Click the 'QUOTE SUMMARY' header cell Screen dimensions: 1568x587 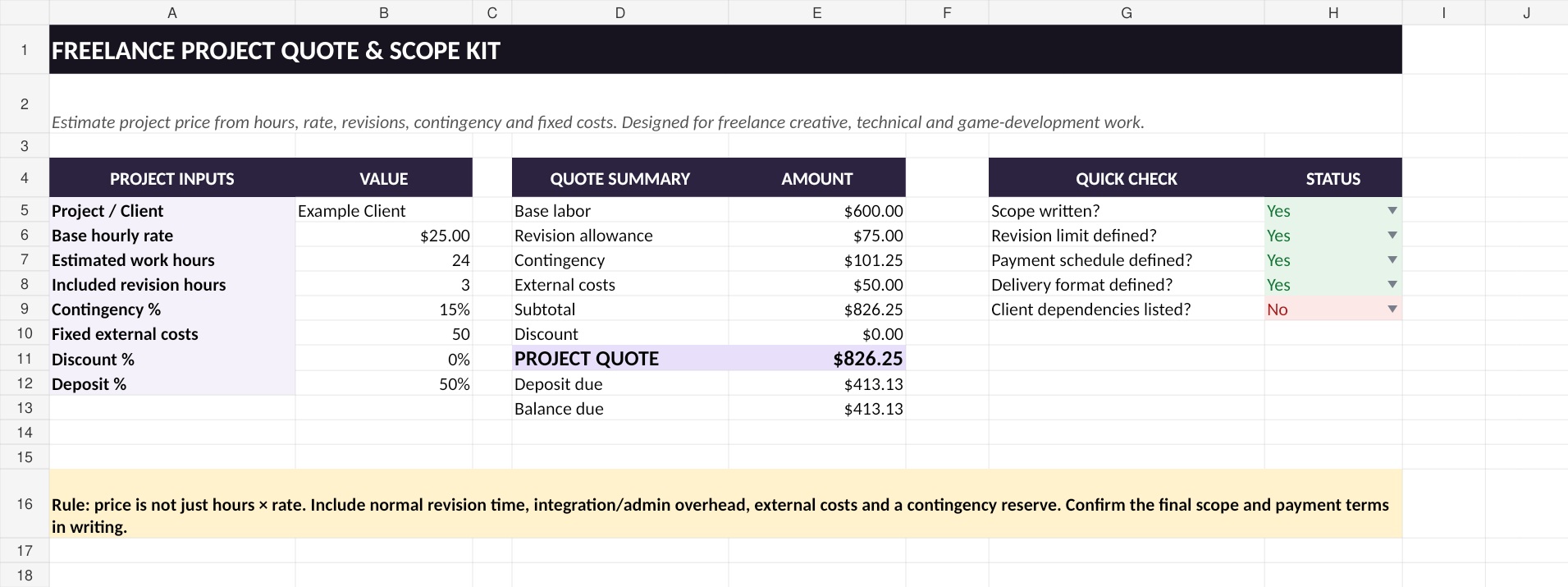click(620, 178)
